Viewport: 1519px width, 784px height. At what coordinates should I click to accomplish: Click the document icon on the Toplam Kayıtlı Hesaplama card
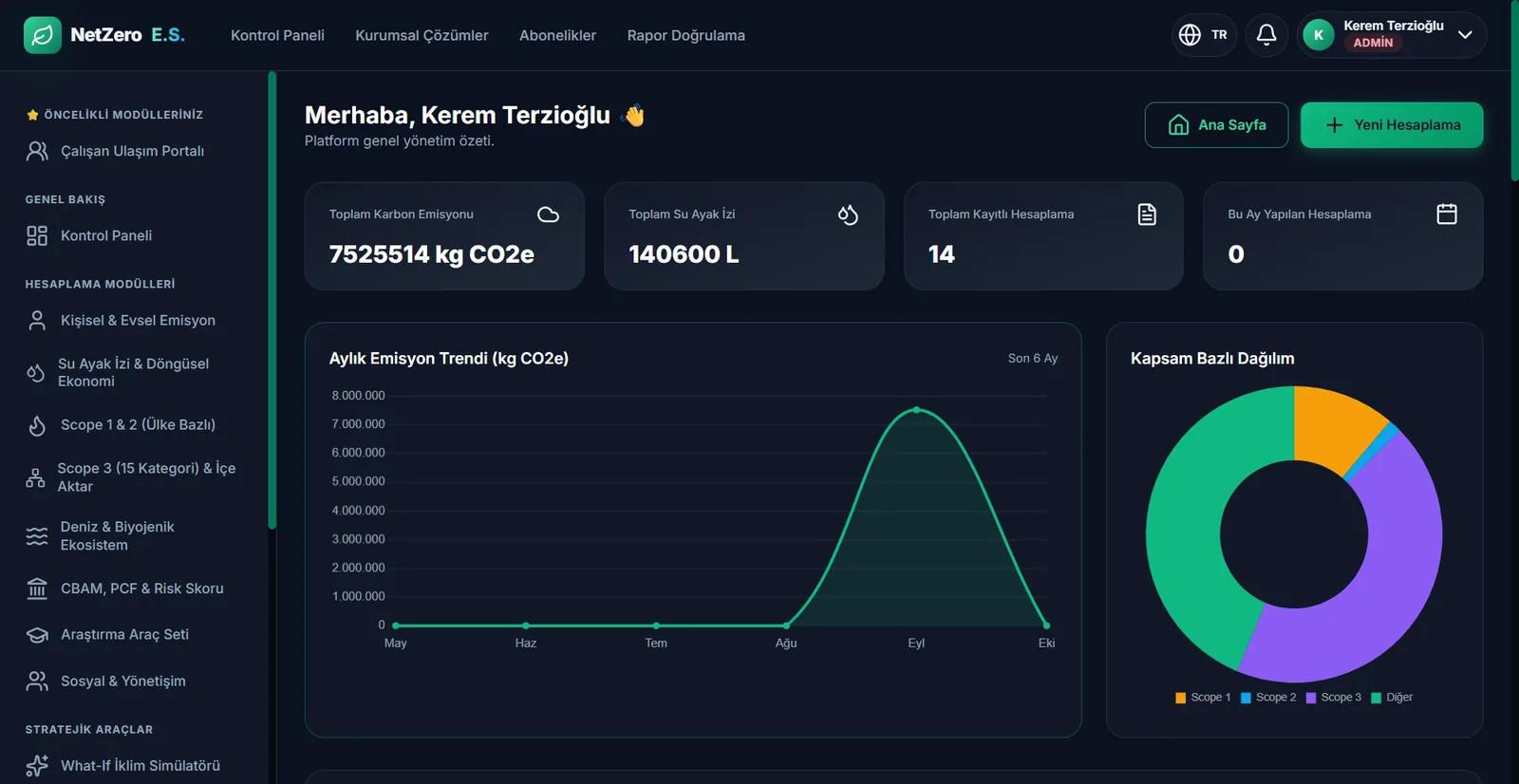[x=1147, y=215]
